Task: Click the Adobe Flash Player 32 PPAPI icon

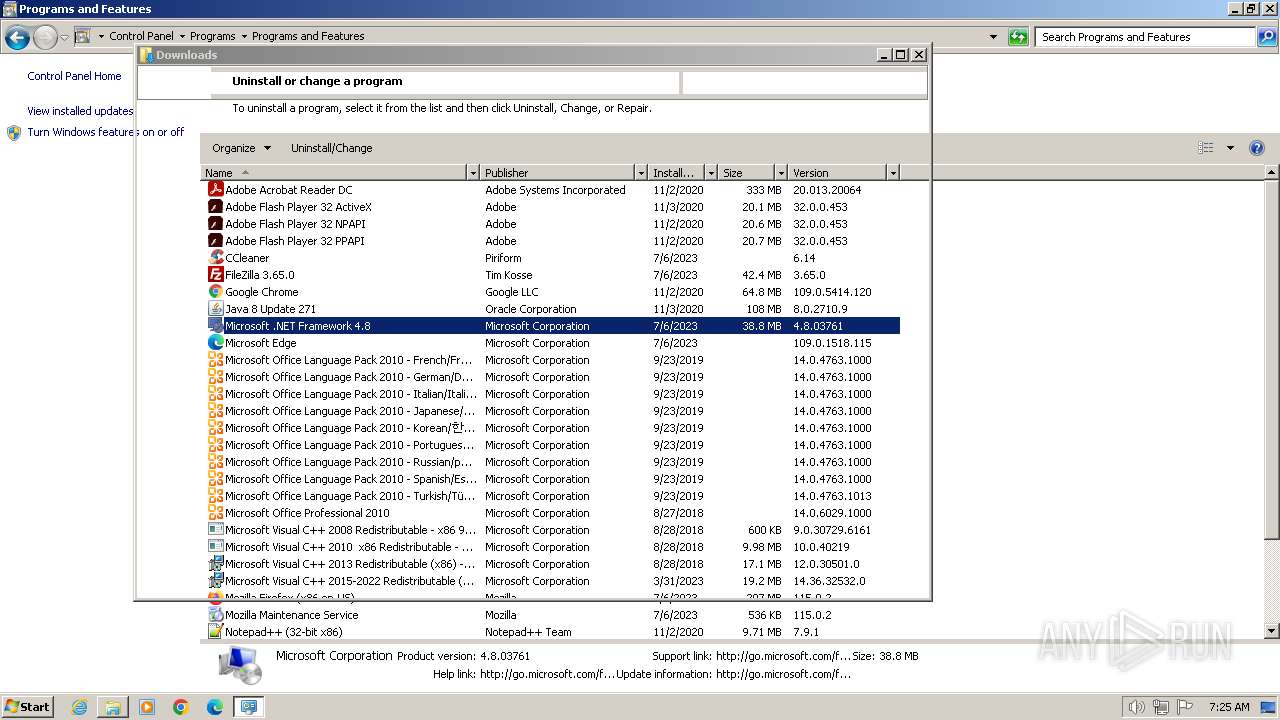Action: (215, 241)
